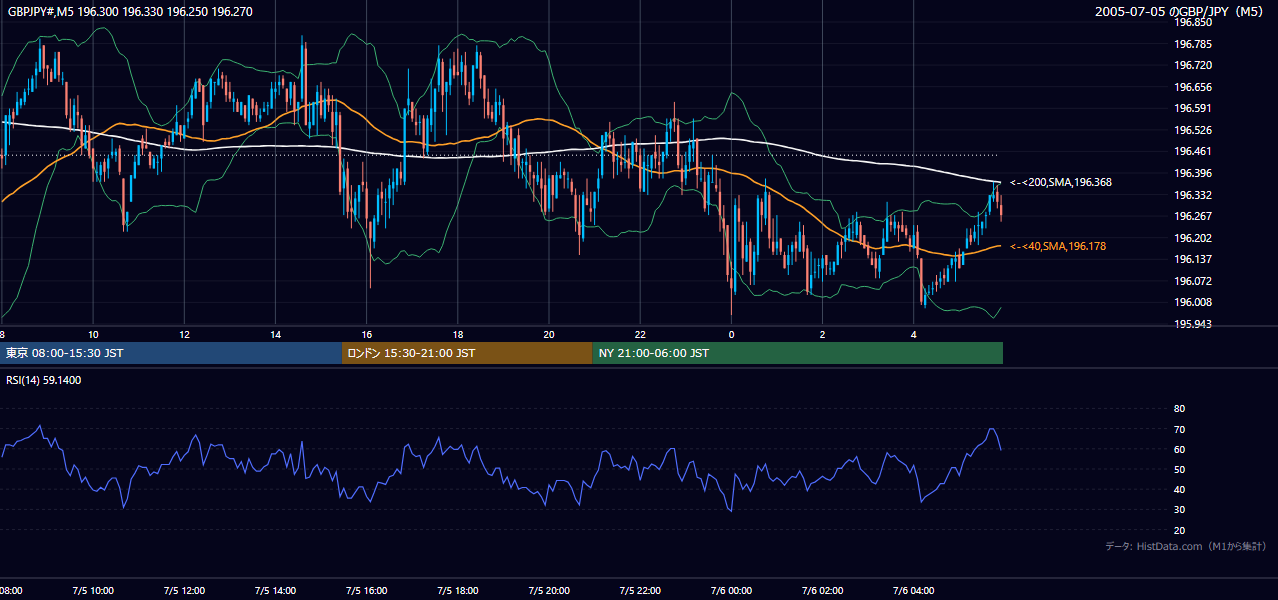Click the bottom date label 7/5 14:00
Screen dimensions: 1278x600
pyautogui.click(x=275, y=591)
